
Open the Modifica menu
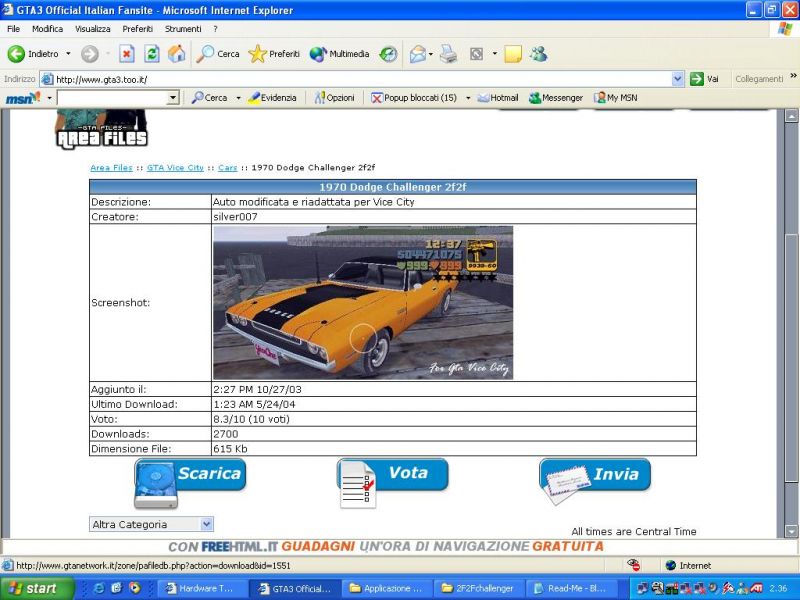47,29
